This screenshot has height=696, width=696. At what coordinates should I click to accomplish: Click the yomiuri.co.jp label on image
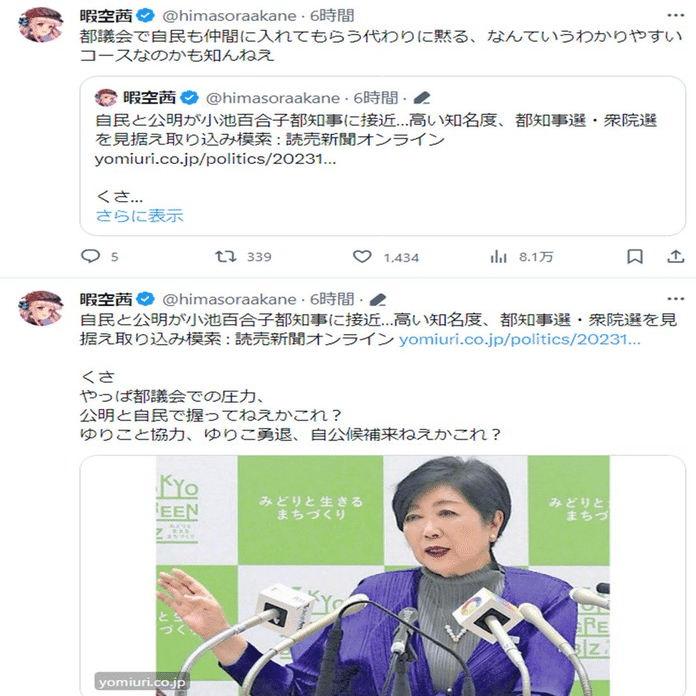[x=142, y=682]
